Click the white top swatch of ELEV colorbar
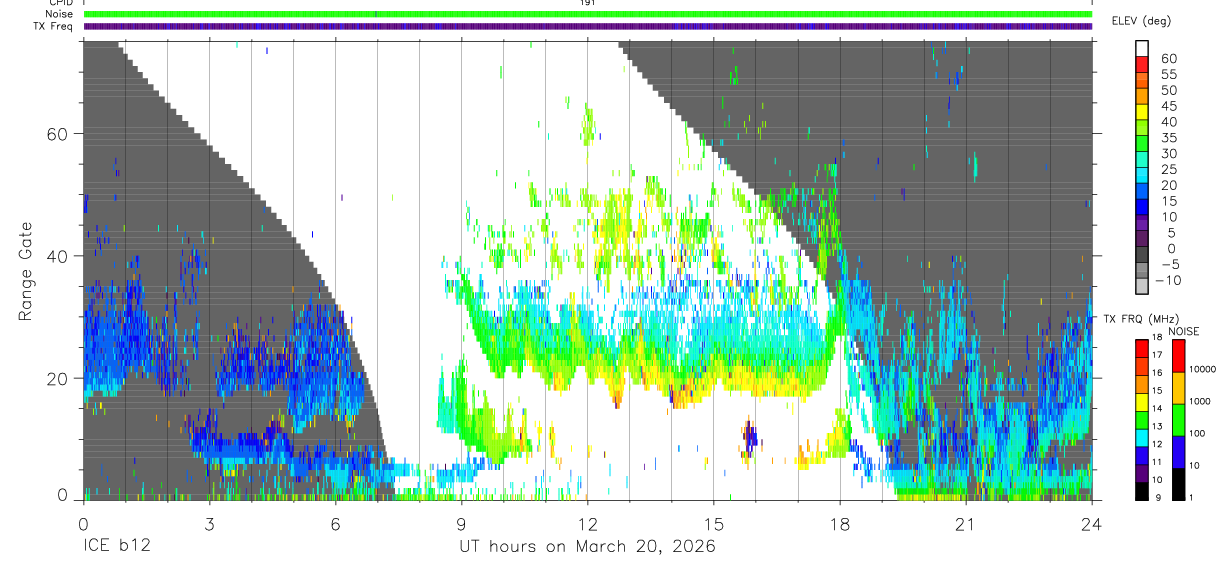Screen dimensions: 1228x567 (x=1143, y=46)
